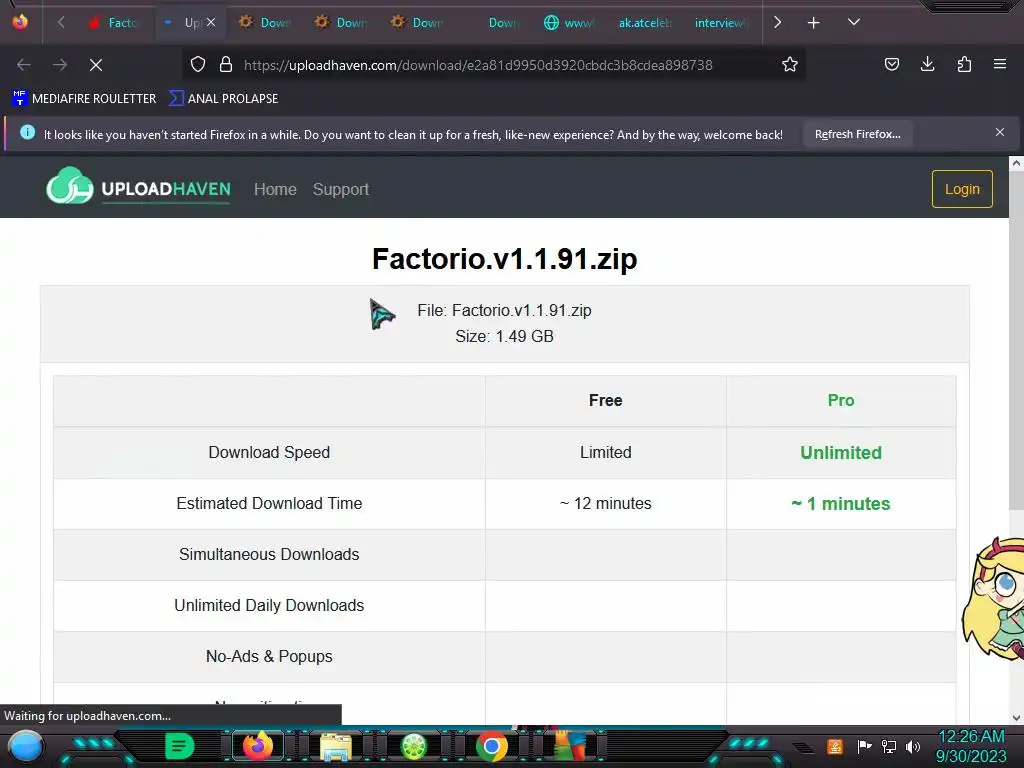Open the Firefox View icon
The height and width of the screenshot is (768, 1024).
click(x=20, y=22)
